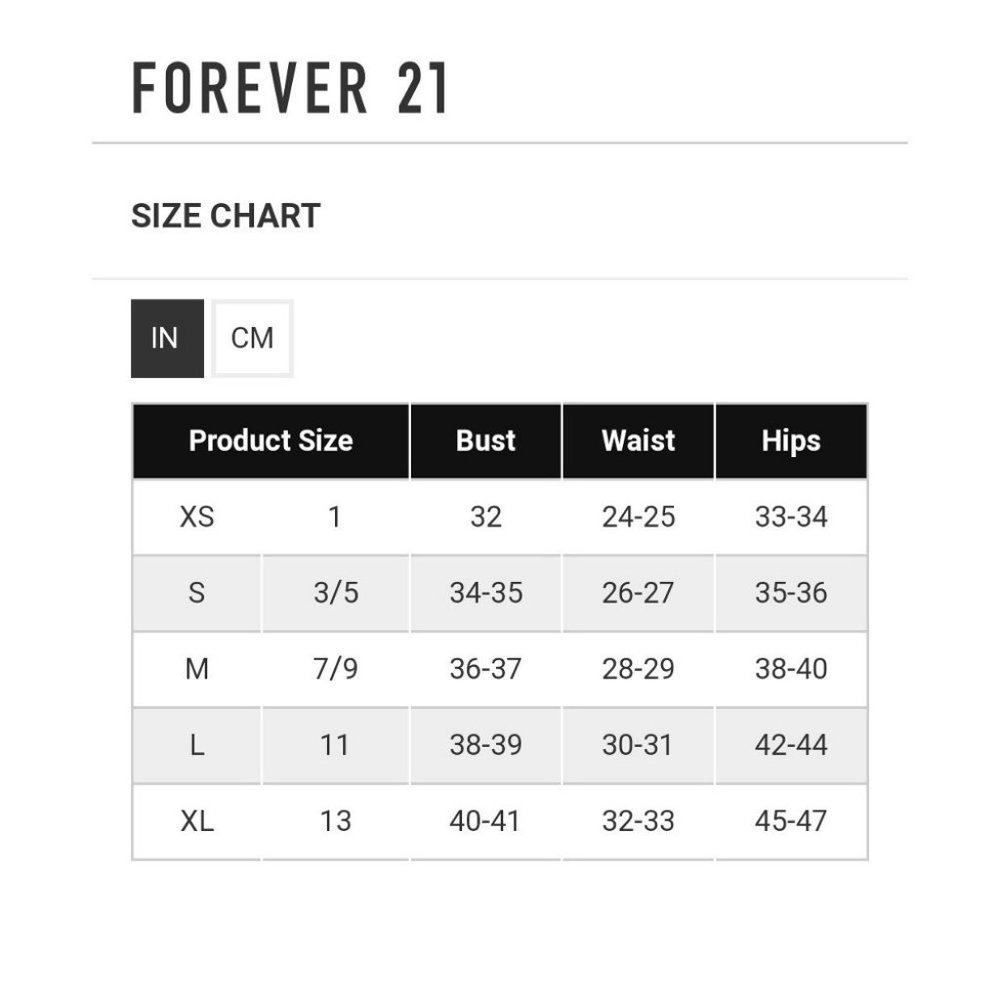Image resolution: width=1000 pixels, height=1000 pixels.
Task: Click the Hips column header
Action: (791, 440)
